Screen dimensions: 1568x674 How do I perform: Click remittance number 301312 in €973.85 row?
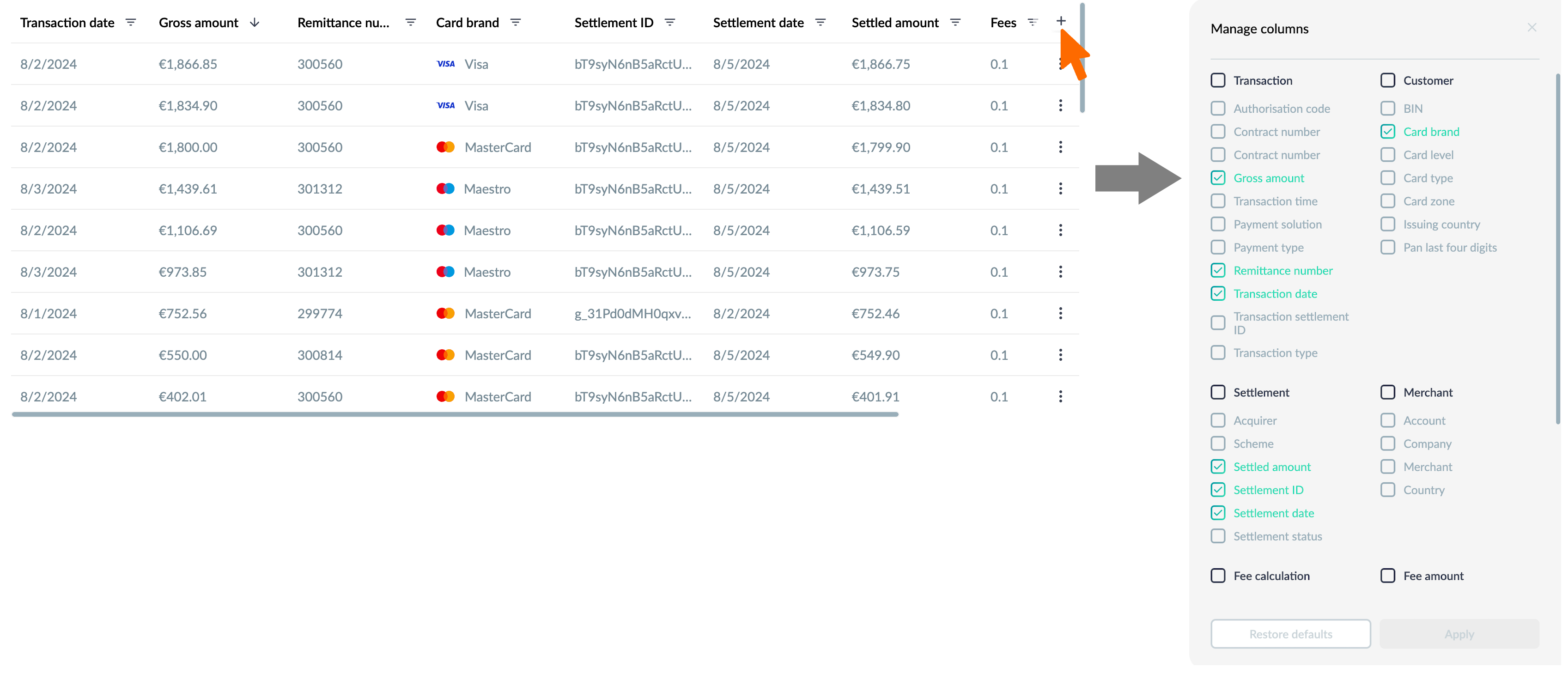click(320, 272)
